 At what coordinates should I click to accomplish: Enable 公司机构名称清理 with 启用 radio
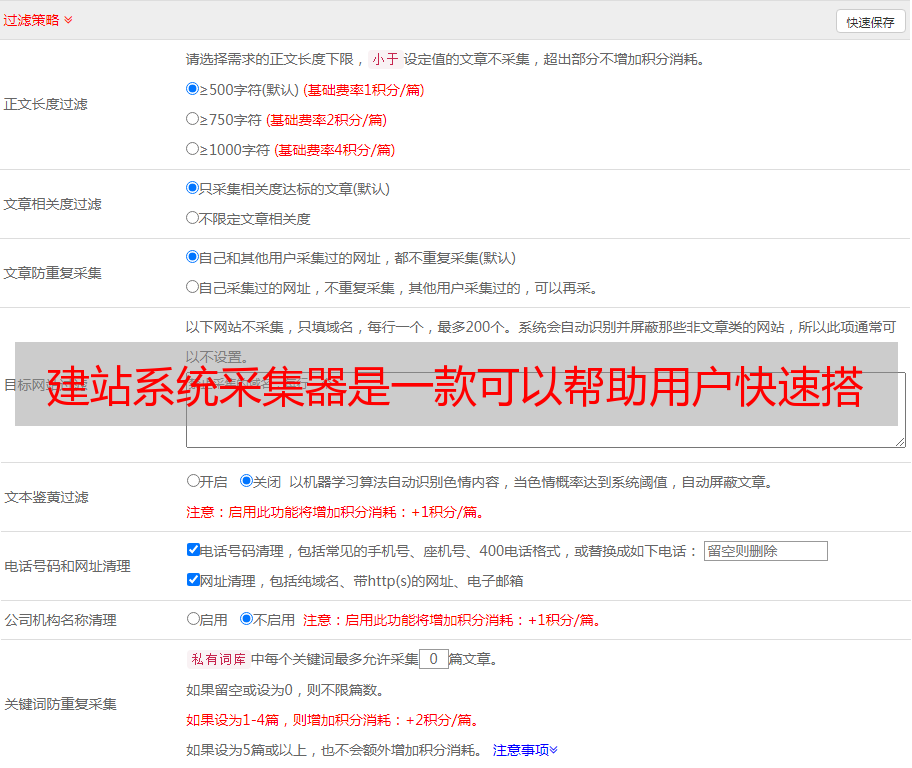pos(193,619)
